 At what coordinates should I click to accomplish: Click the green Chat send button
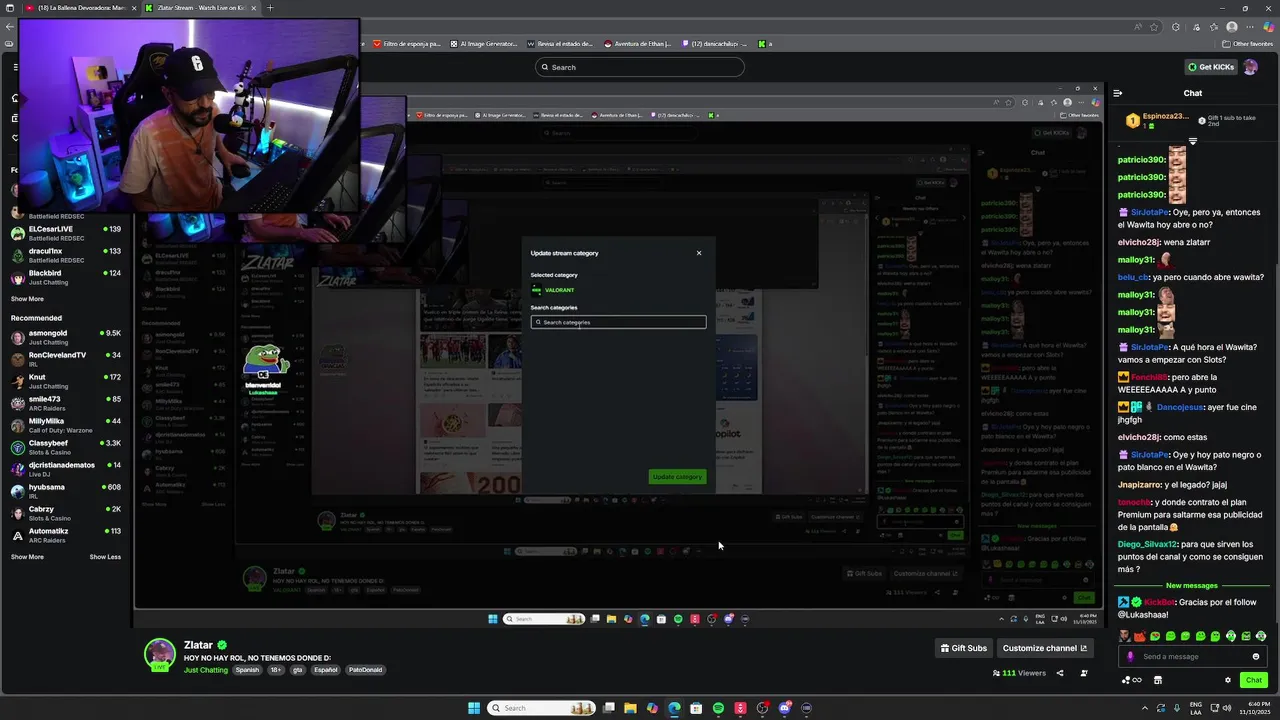1253,680
